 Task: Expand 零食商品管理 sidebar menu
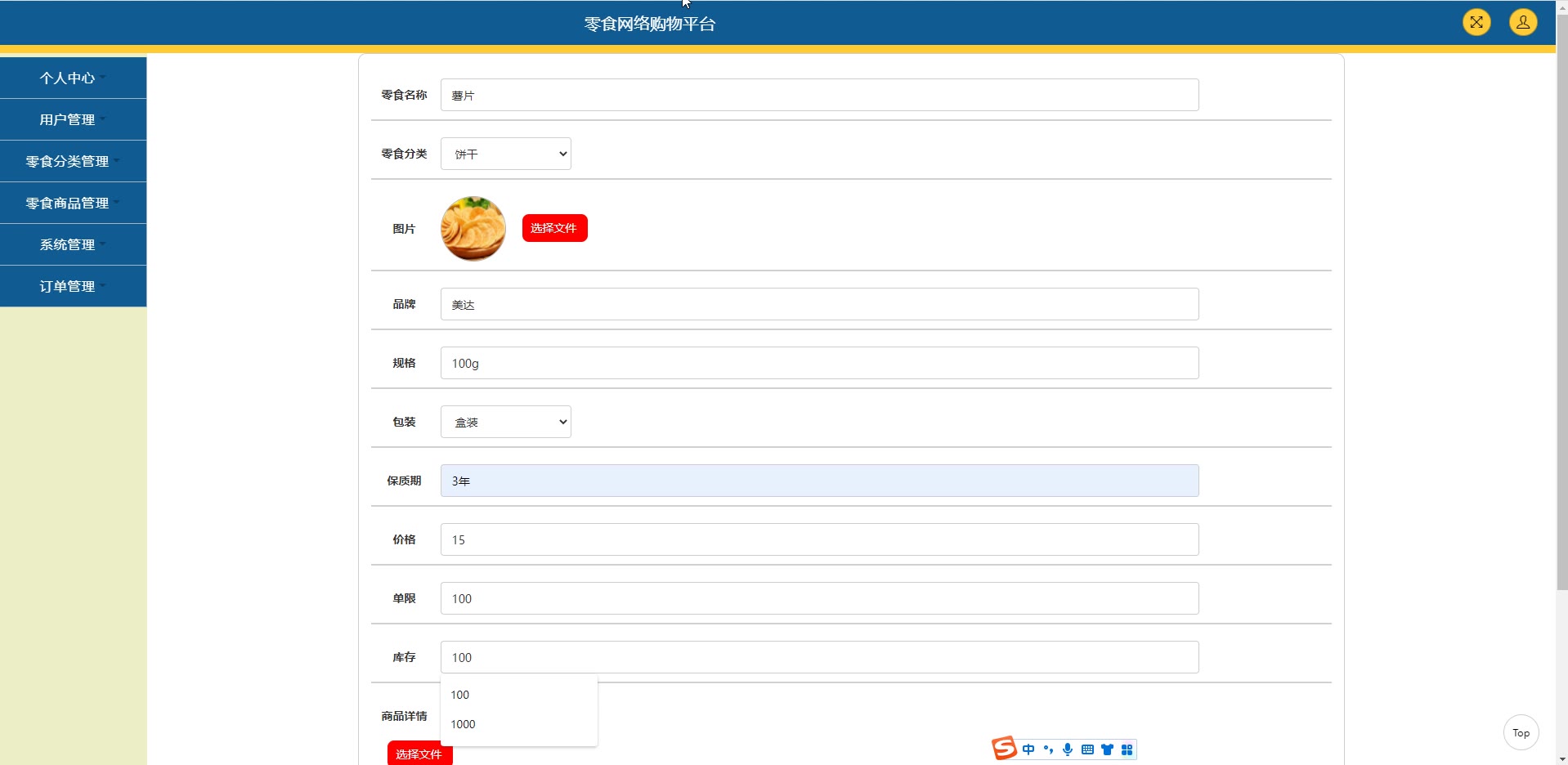click(74, 203)
